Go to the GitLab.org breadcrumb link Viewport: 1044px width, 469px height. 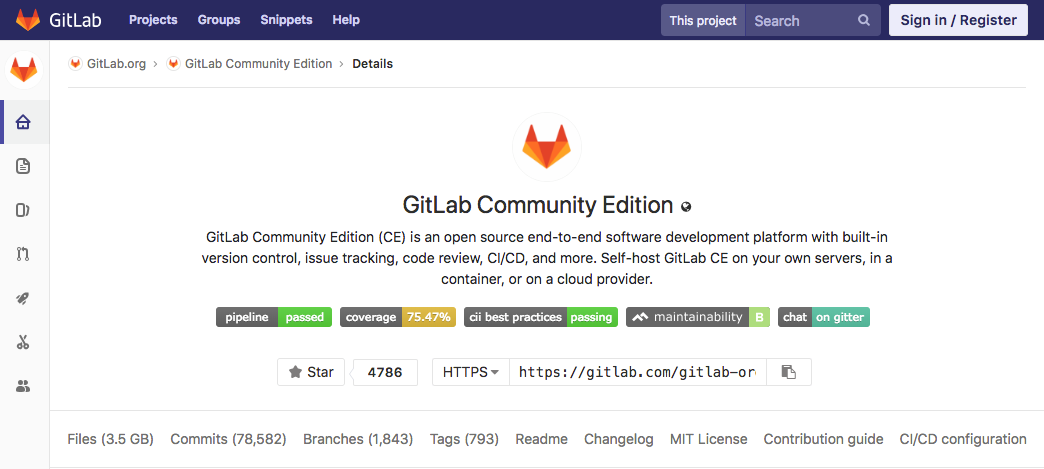tap(117, 64)
